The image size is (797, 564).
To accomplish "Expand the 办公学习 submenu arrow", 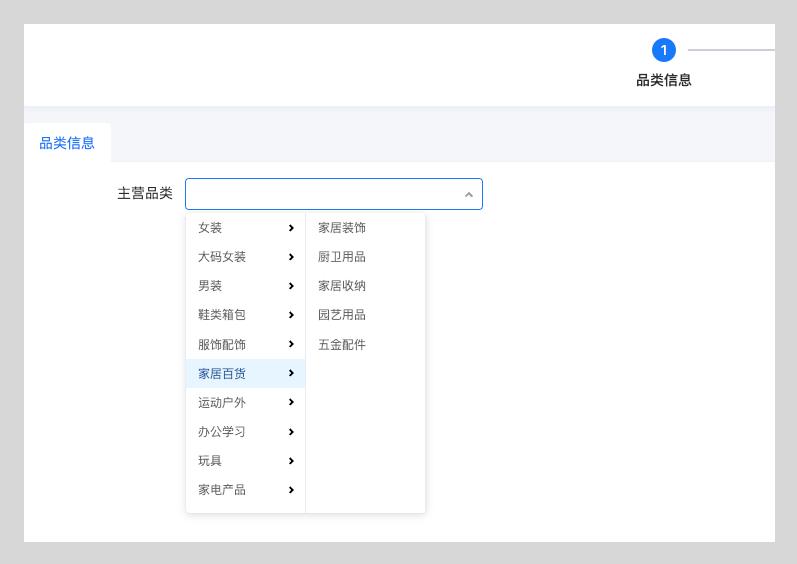I will [291, 432].
